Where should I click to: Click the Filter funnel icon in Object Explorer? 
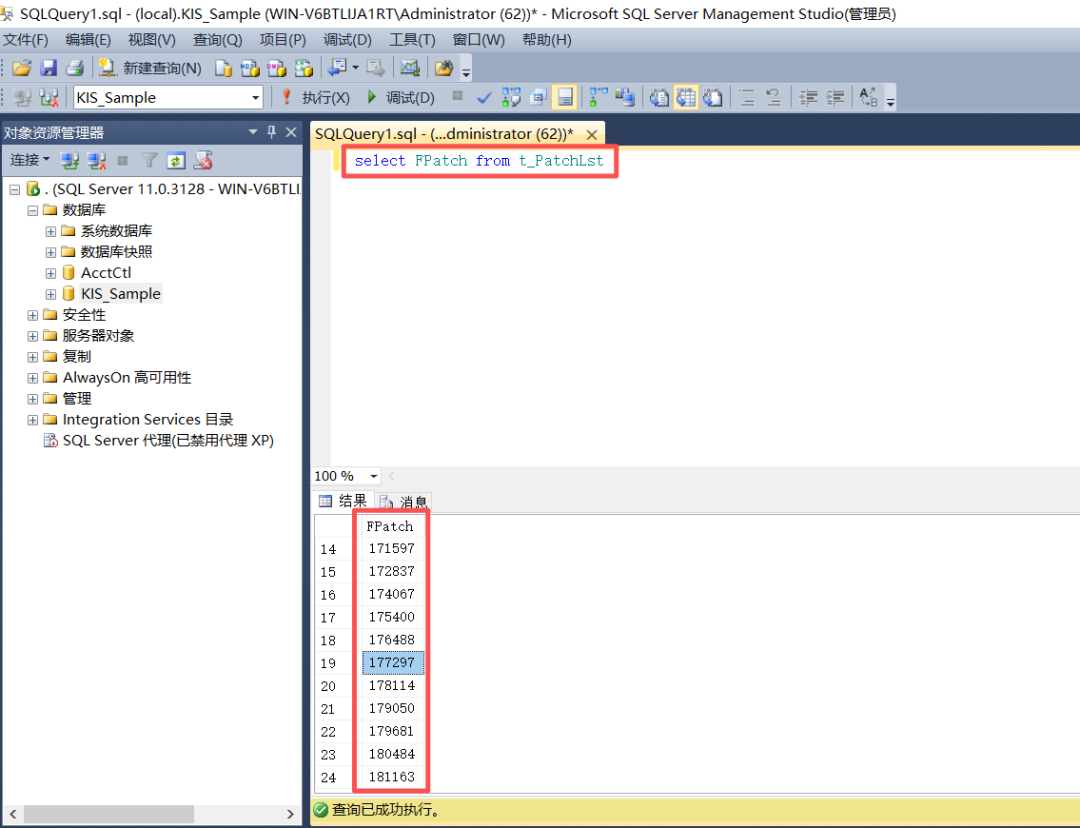click(x=149, y=160)
